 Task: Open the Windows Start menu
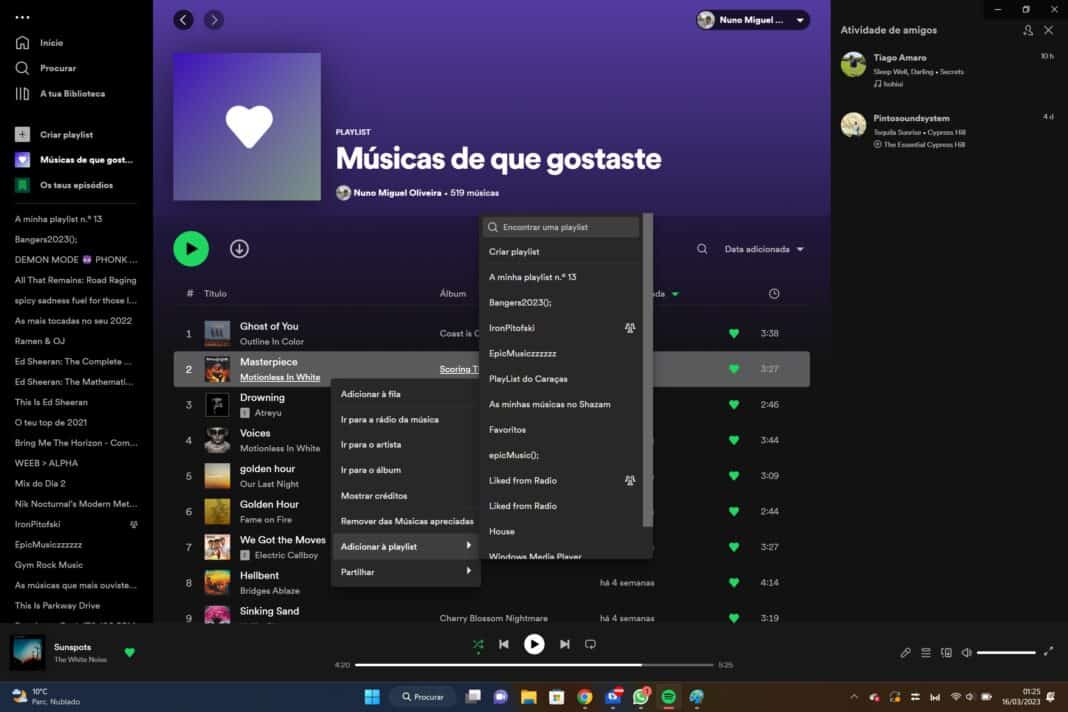tap(372, 696)
